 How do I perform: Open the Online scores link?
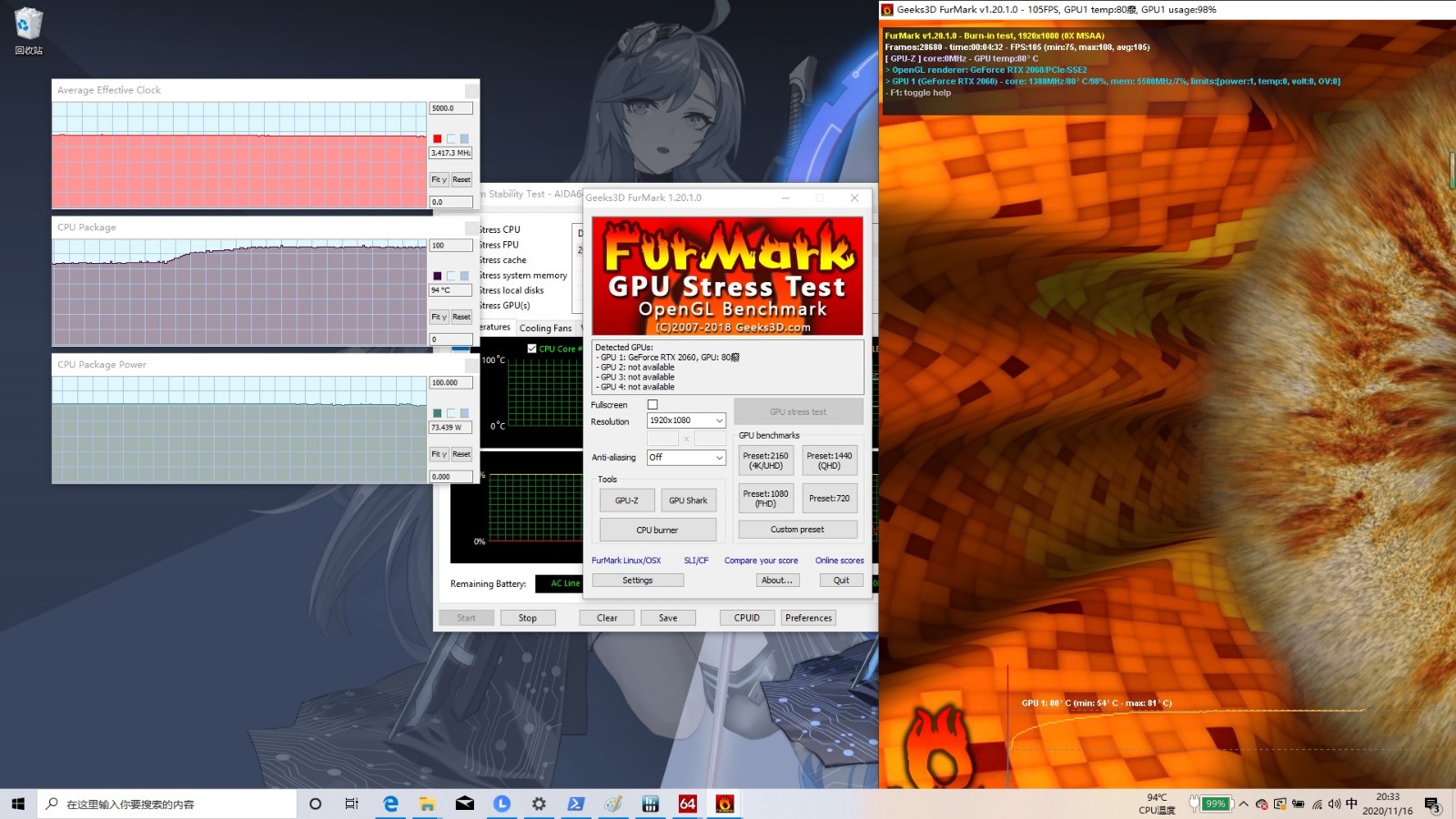point(839,561)
